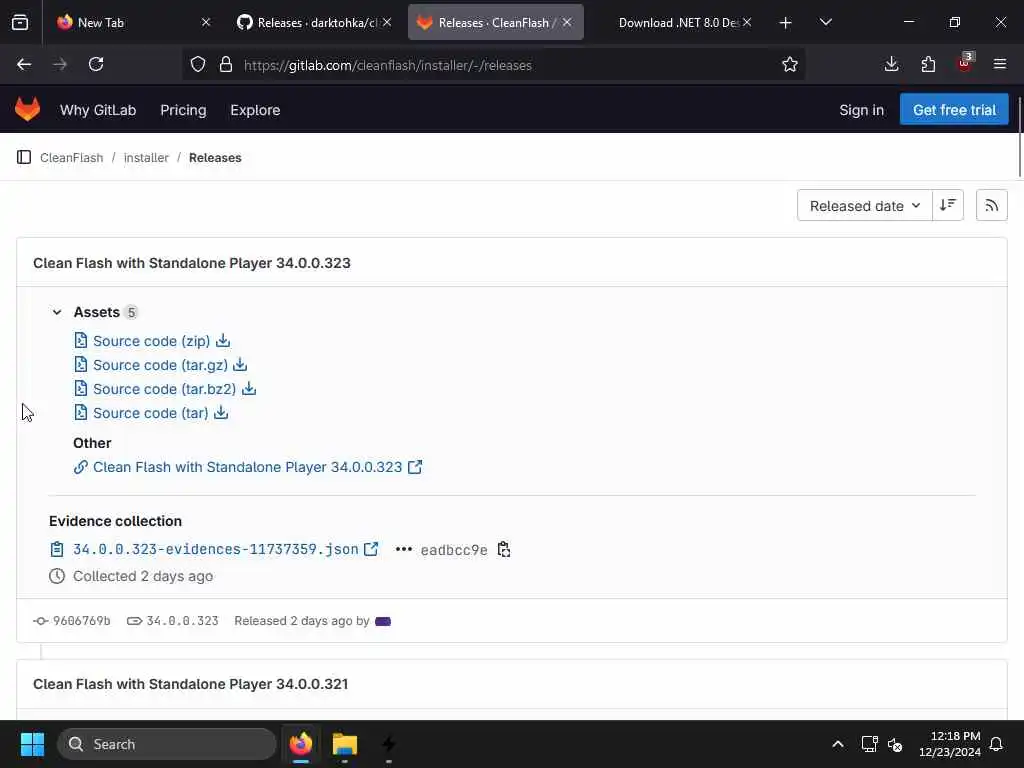Click external-link icon beside Clean Flash 34.0.0.323
Screen dimensions: 1024x768
(x=415, y=467)
